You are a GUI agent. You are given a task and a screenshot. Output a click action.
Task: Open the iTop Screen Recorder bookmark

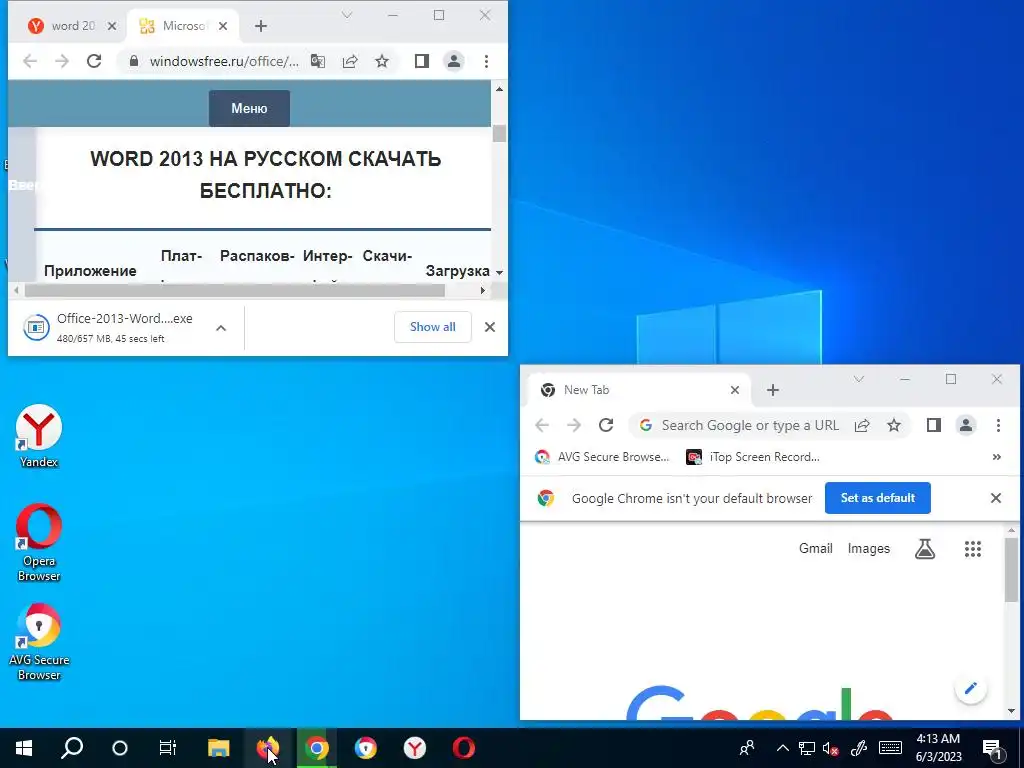[754, 457]
